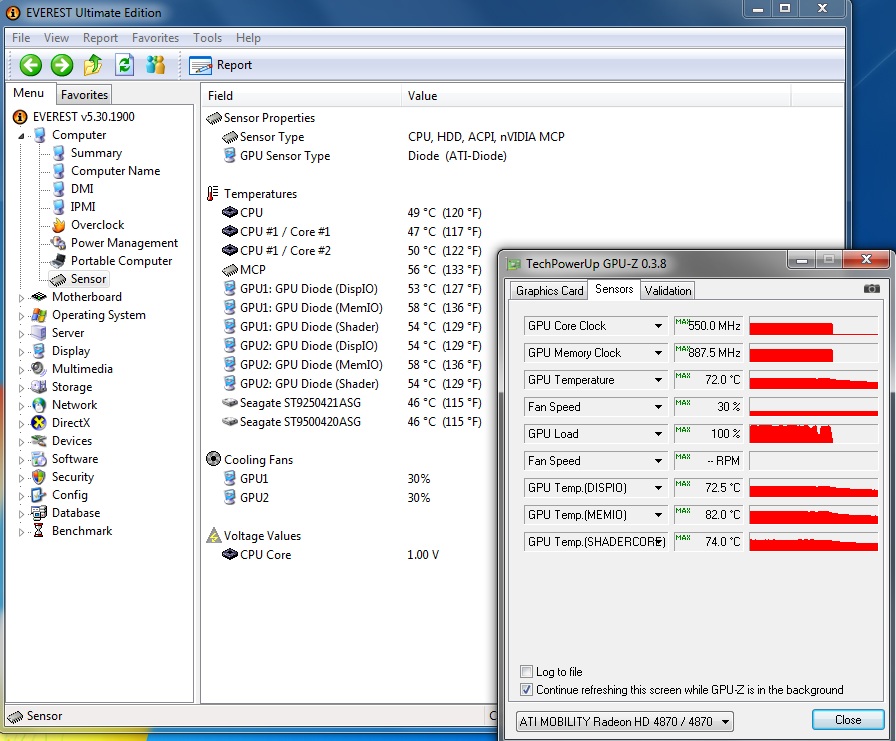Select the IPMI tree item
The height and width of the screenshot is (741, 896).
click(x=83, y=207)
